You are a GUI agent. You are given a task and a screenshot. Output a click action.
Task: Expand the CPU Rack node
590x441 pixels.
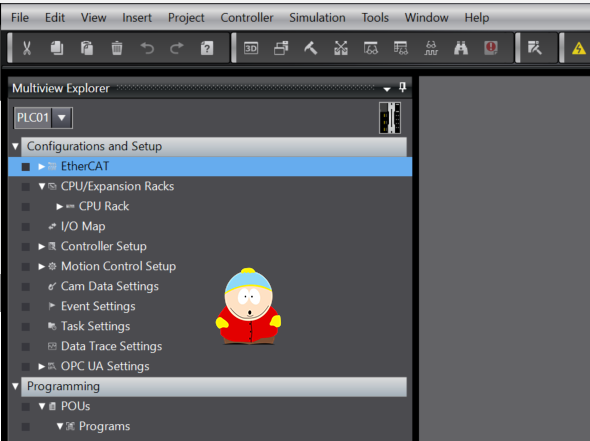[59, 206]
